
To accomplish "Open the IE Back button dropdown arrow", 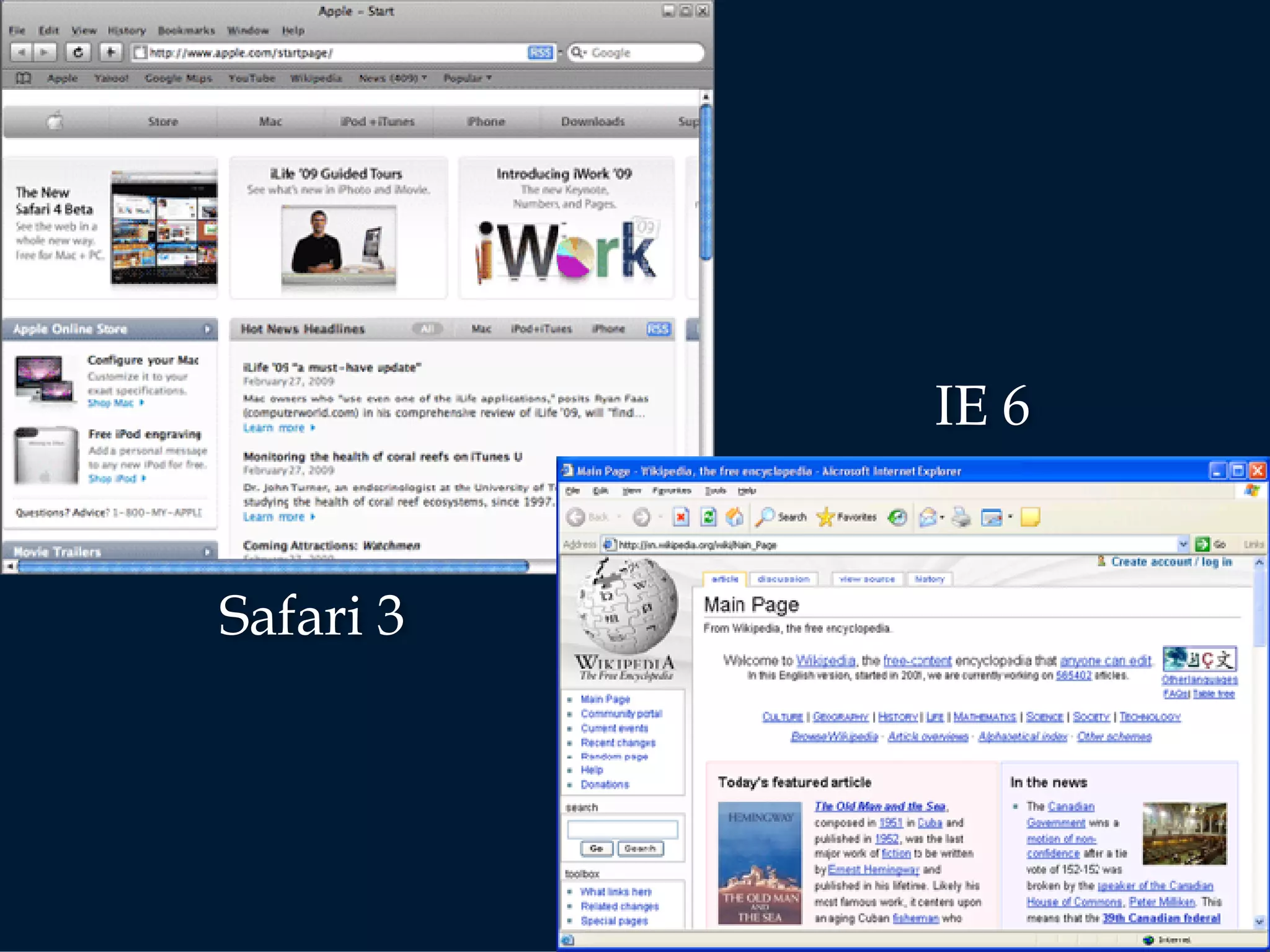I will point(618,517).
